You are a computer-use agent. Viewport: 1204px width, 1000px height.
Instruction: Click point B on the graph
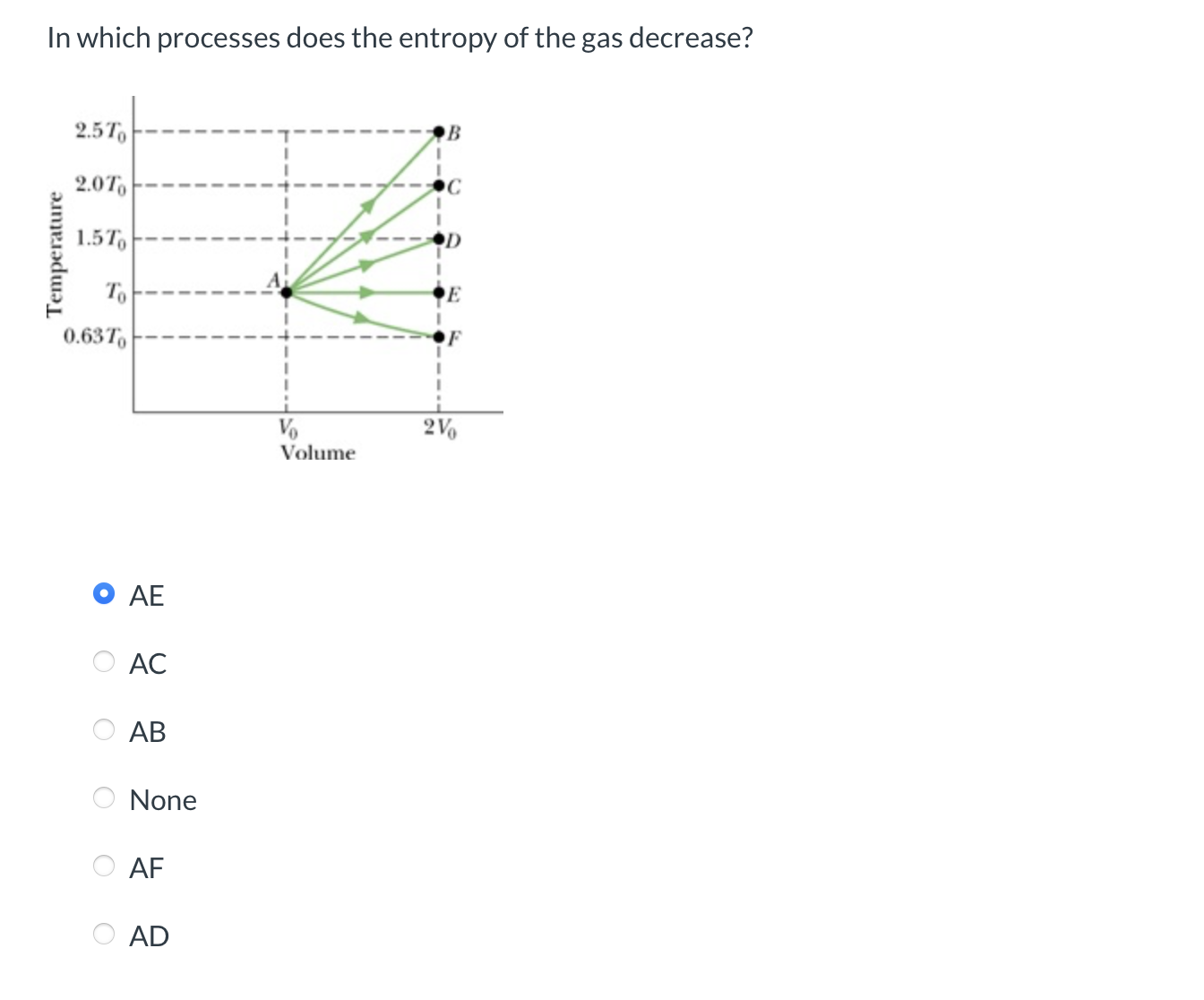440,131
